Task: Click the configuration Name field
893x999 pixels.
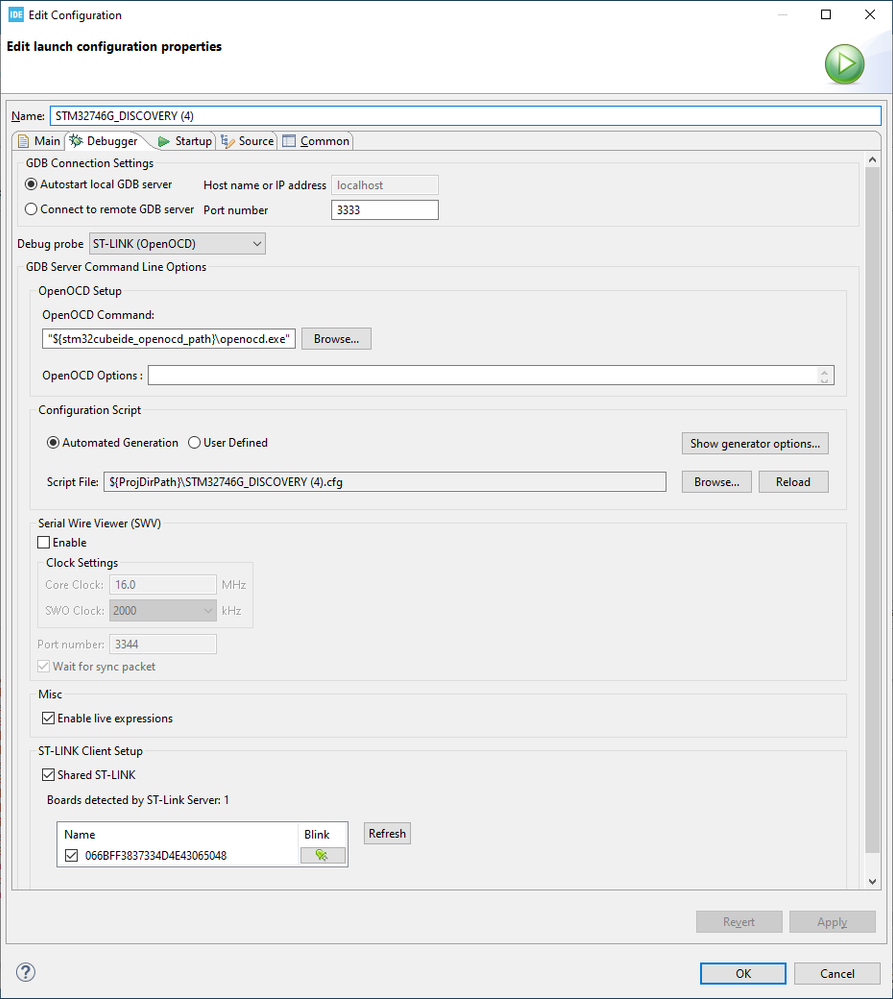Action: tap(466, 116)
